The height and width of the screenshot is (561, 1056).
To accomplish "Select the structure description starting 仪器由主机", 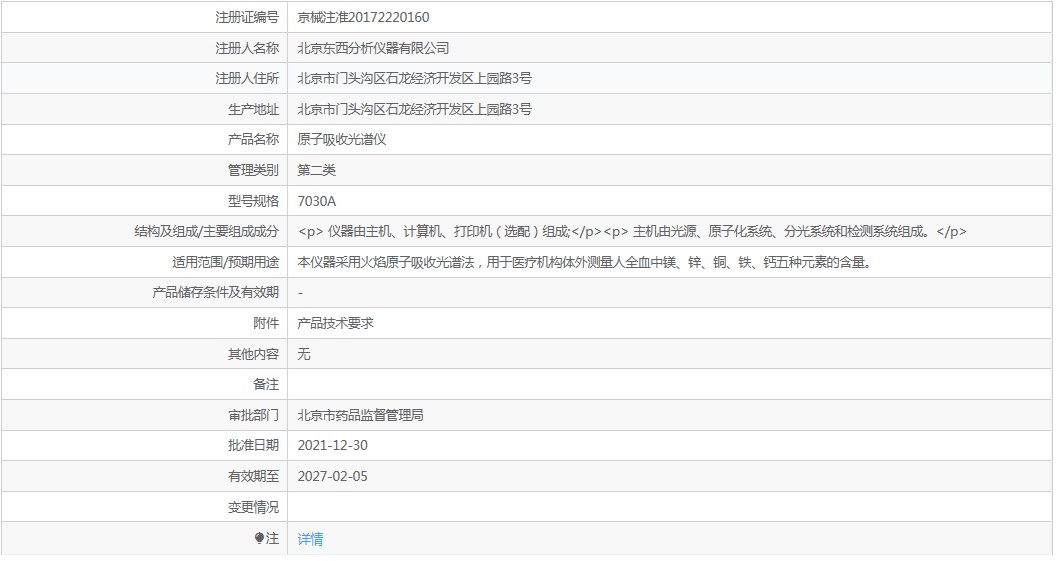I will [x=632, y=232].
